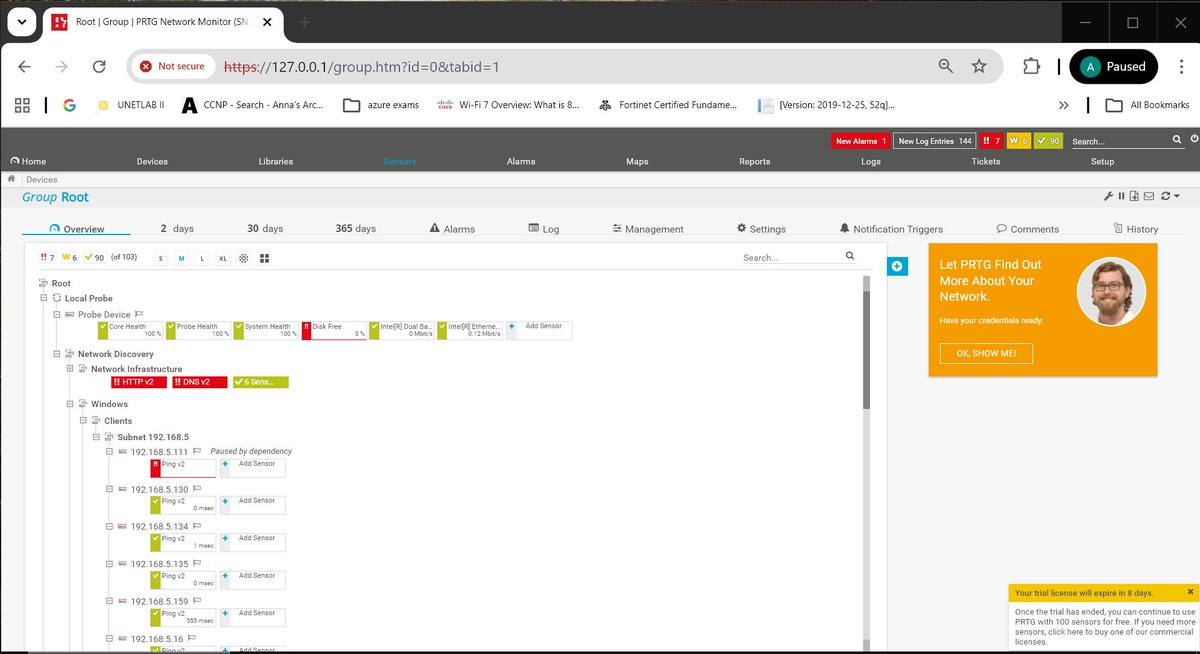Open the apps grid bookmark icon
Viewport: 1200px width, 654px height.
click(22, 105)
